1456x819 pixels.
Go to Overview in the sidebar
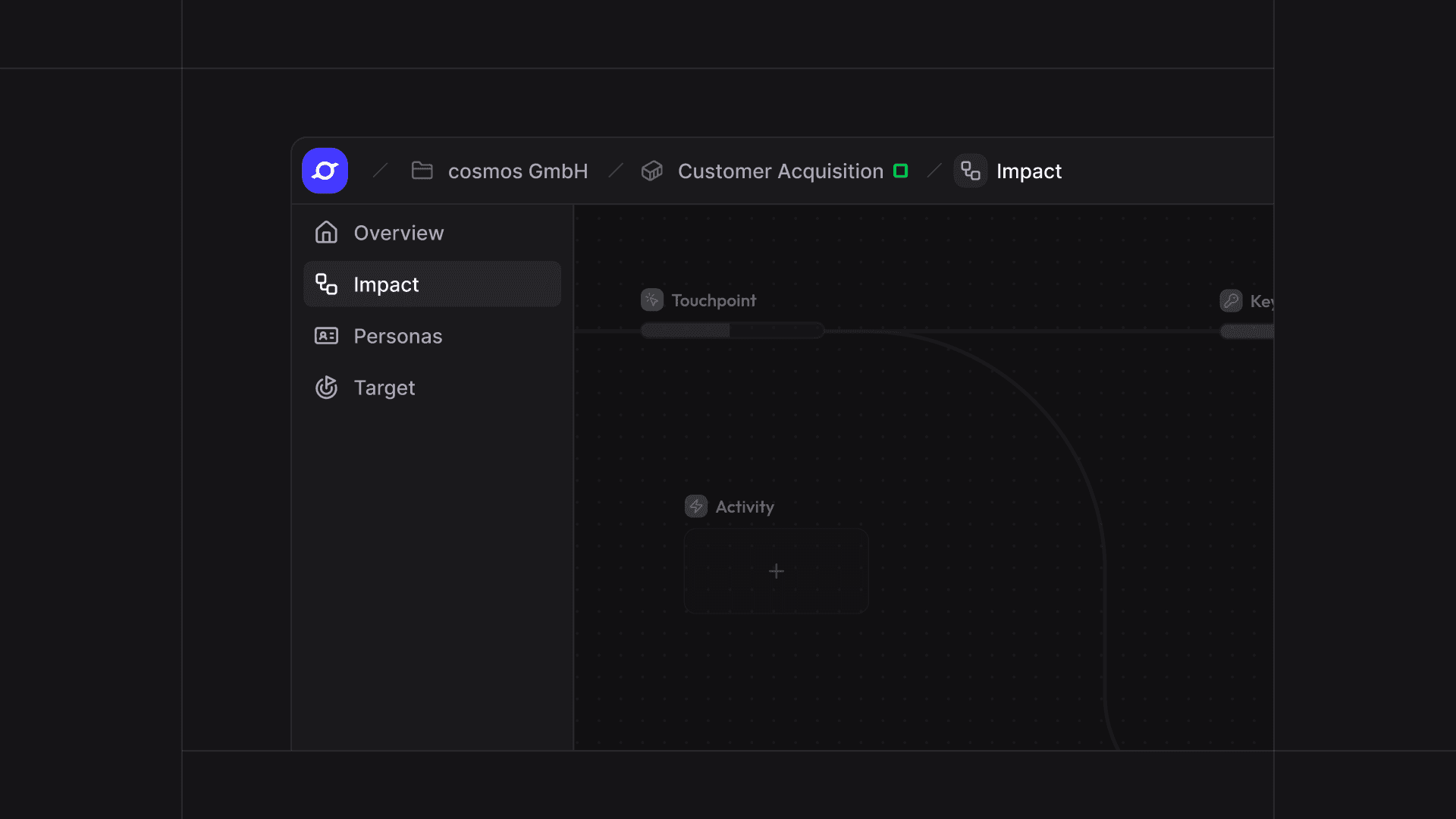click(432, 233)
